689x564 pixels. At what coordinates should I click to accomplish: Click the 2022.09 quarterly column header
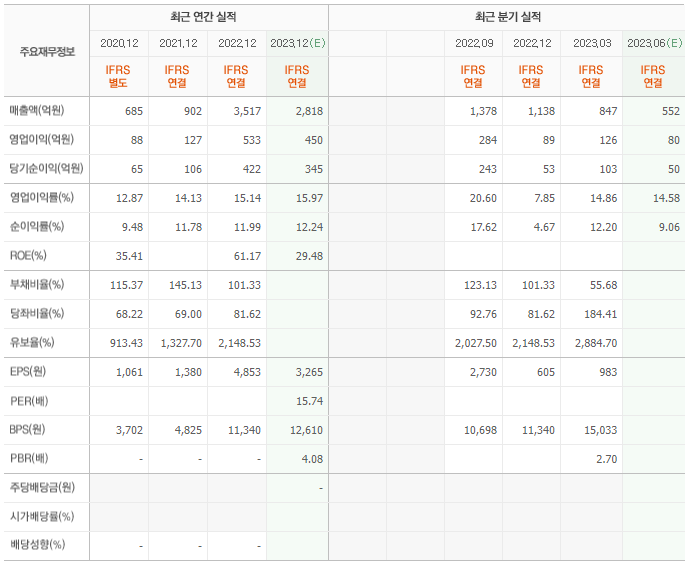pyautogui.click(x=474, y=43)
